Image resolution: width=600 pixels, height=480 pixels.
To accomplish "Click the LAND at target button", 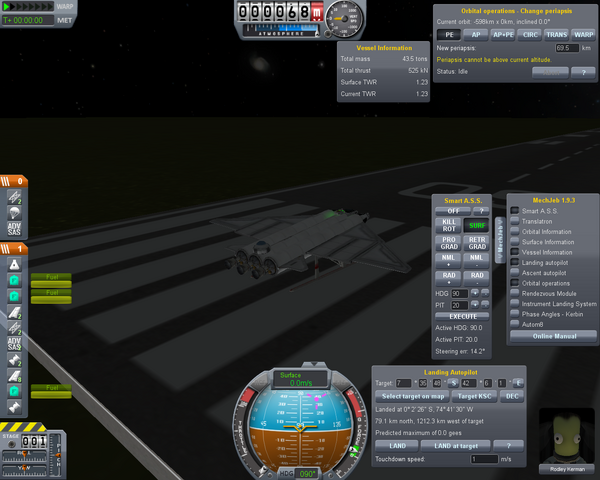I will click(x=455, y=446).
